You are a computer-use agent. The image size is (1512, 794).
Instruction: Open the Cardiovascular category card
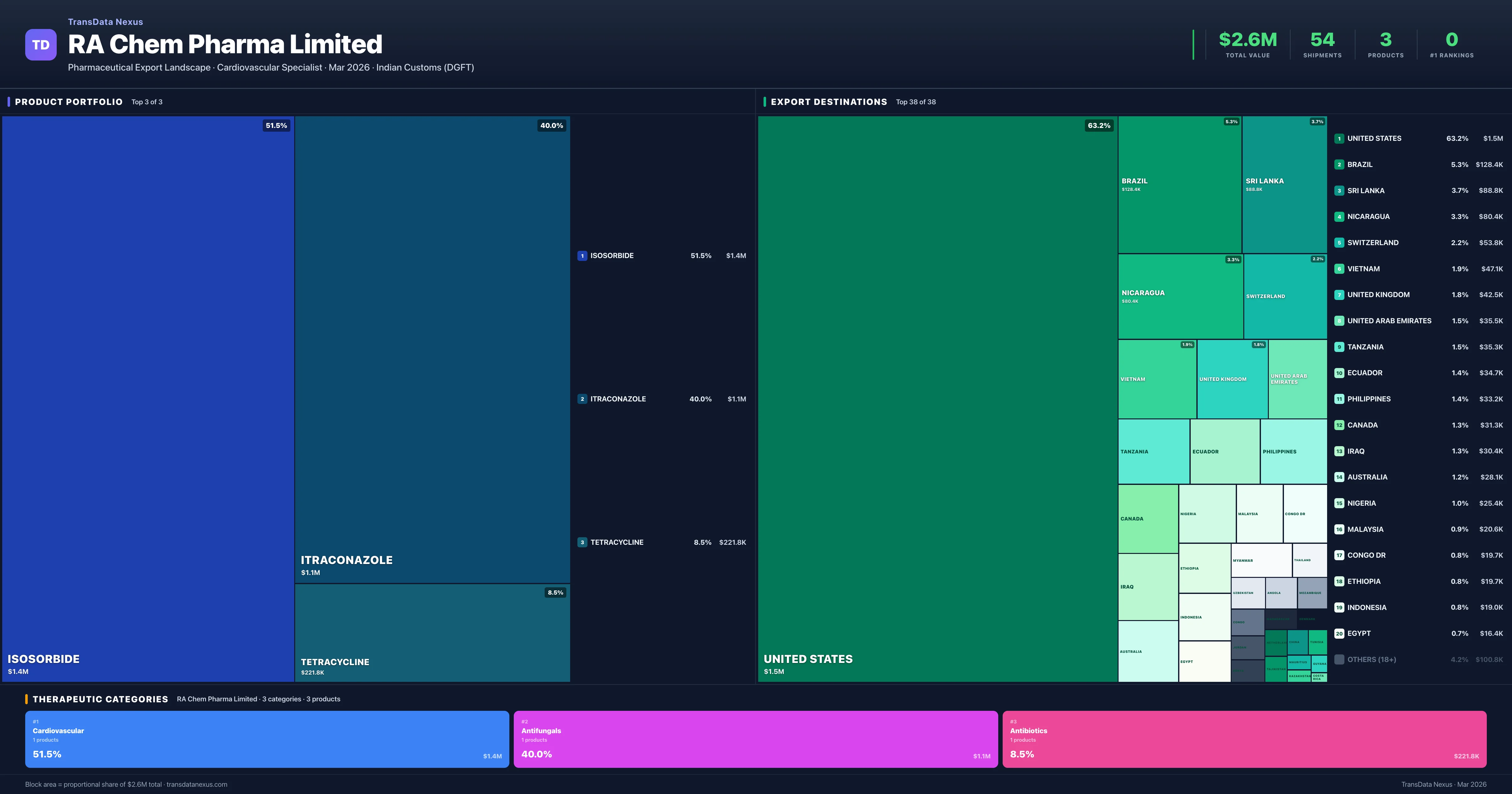pos(266,739)
